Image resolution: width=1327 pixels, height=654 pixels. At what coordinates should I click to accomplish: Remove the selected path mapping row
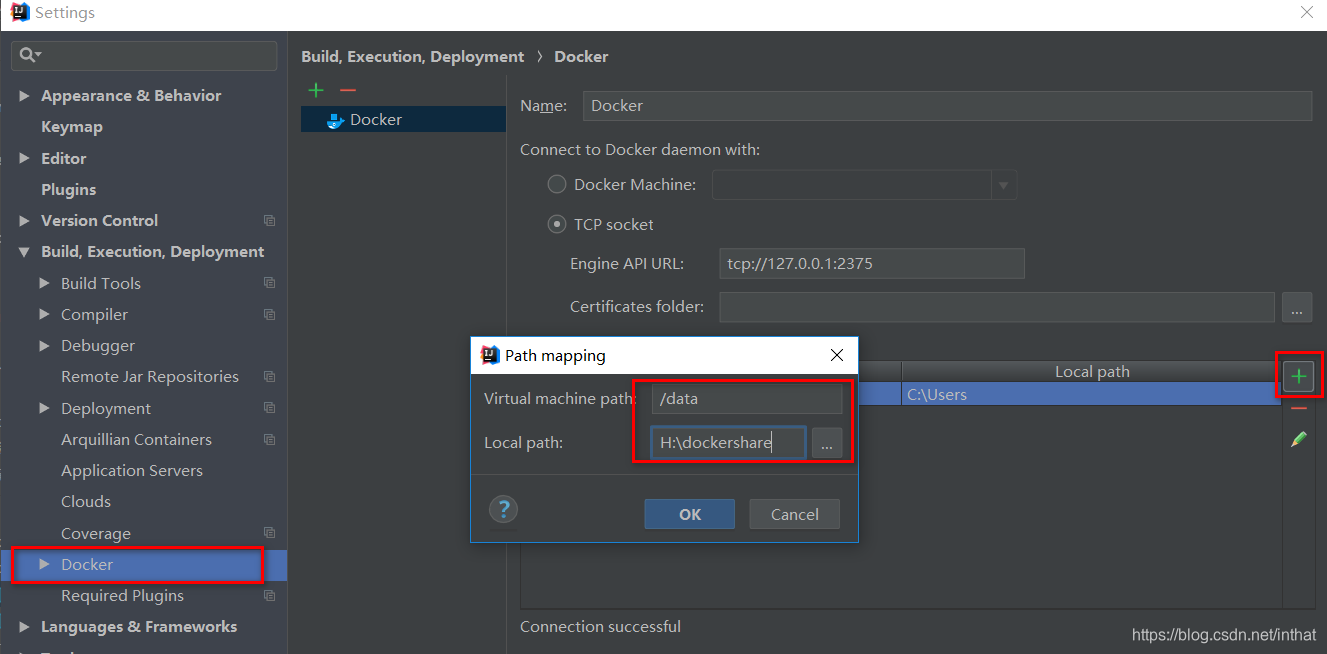(x=1299, y=408)
